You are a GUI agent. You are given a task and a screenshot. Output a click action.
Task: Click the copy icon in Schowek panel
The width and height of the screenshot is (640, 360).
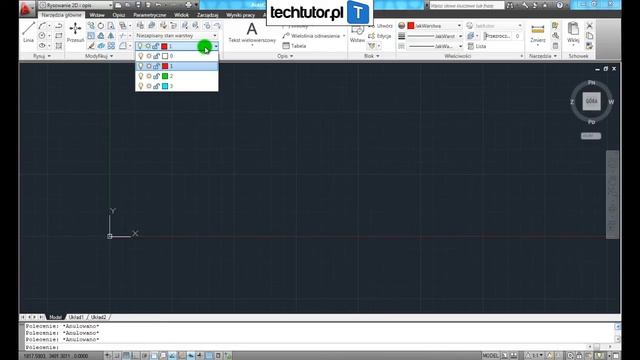pos(589,36)
